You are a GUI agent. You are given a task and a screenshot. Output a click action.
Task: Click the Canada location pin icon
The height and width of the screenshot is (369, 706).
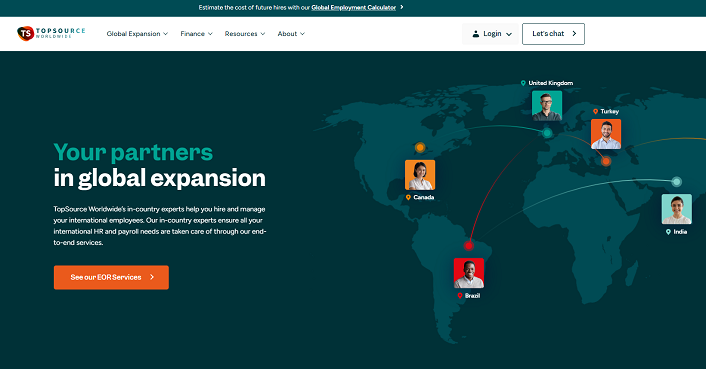(x=408, y=198)
